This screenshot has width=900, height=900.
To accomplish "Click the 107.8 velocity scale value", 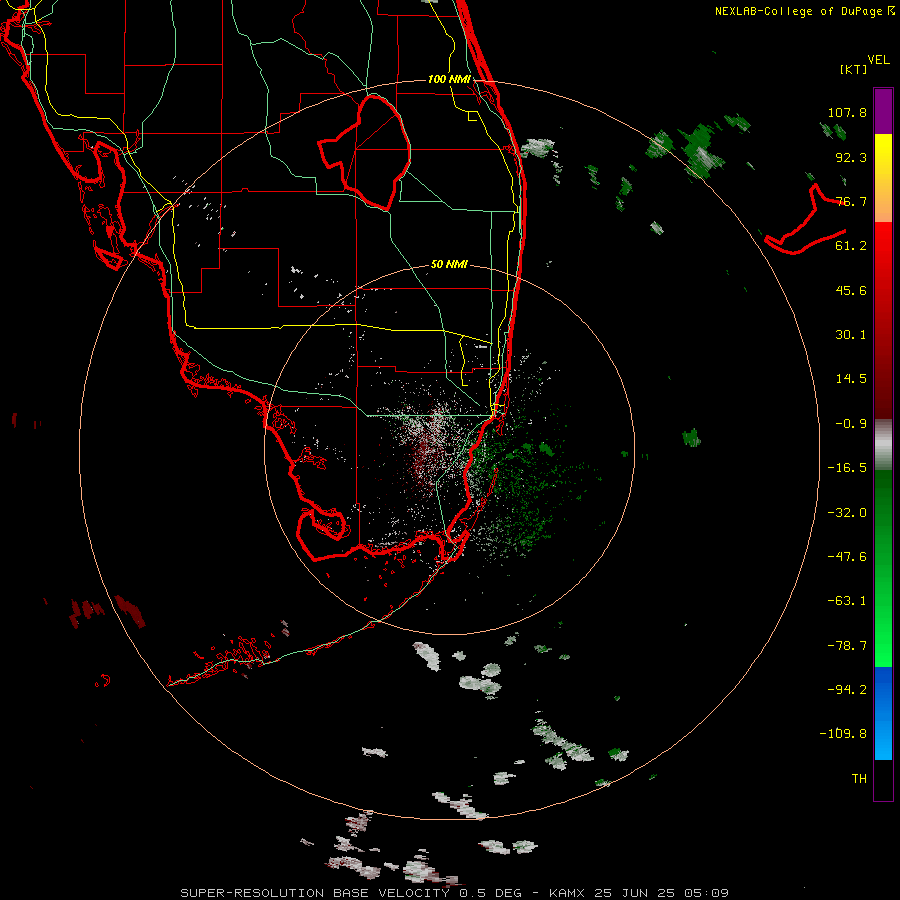I will point(847,112).
